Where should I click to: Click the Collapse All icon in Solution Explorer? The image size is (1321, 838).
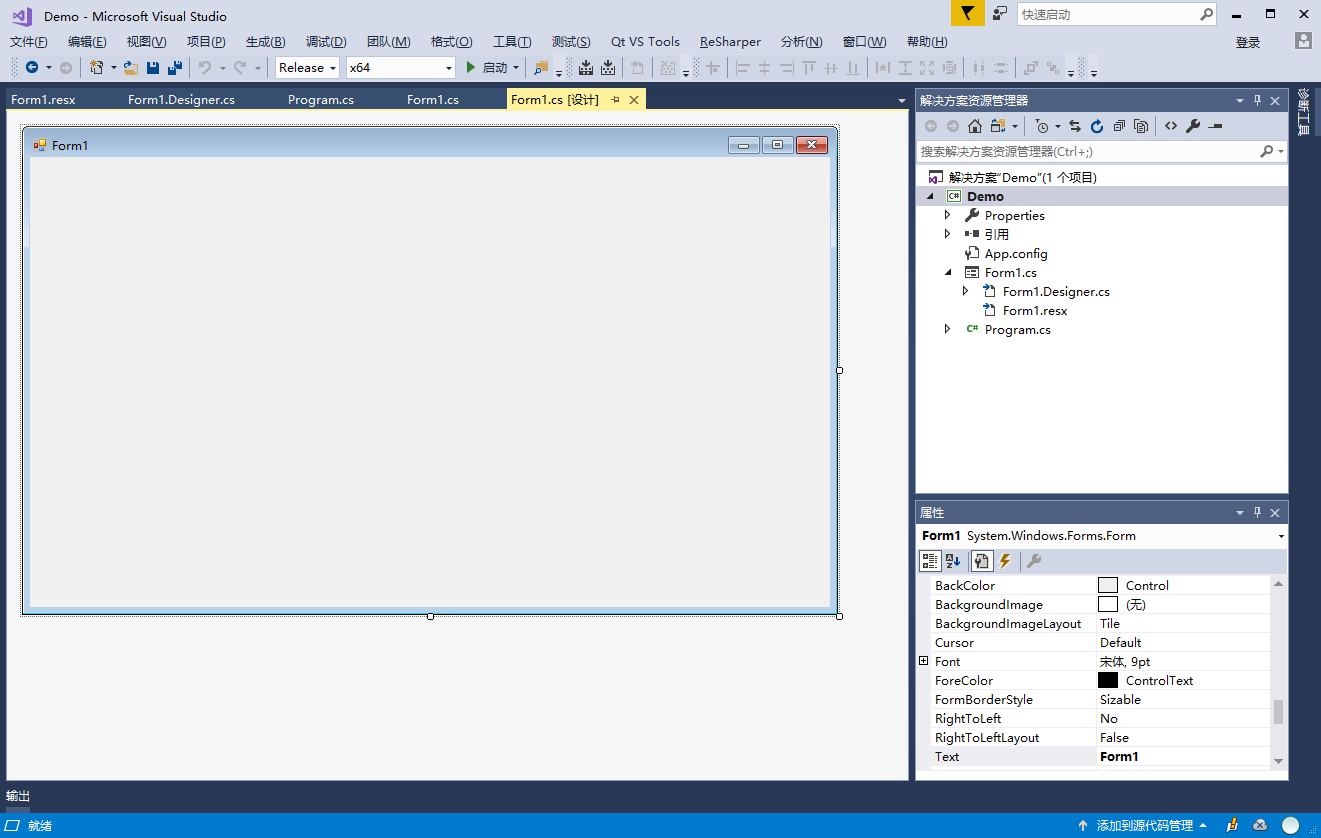pos(1119,126)
